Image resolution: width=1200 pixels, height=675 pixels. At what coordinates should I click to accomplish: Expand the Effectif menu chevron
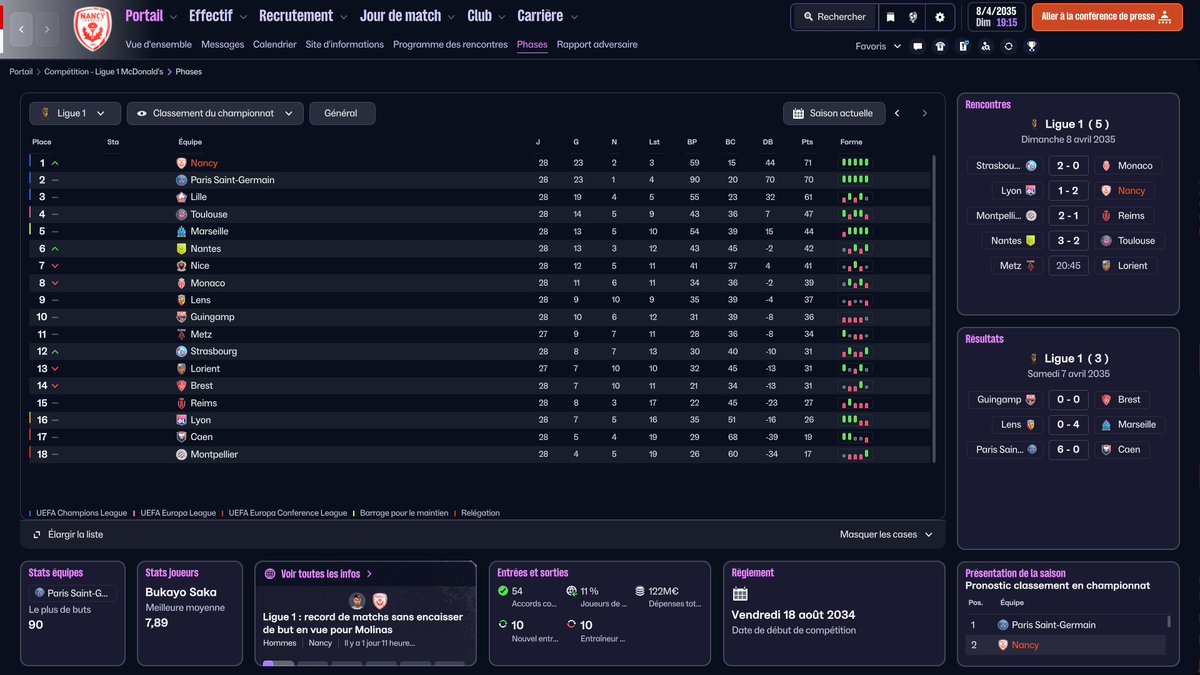(x=244, y=17)
